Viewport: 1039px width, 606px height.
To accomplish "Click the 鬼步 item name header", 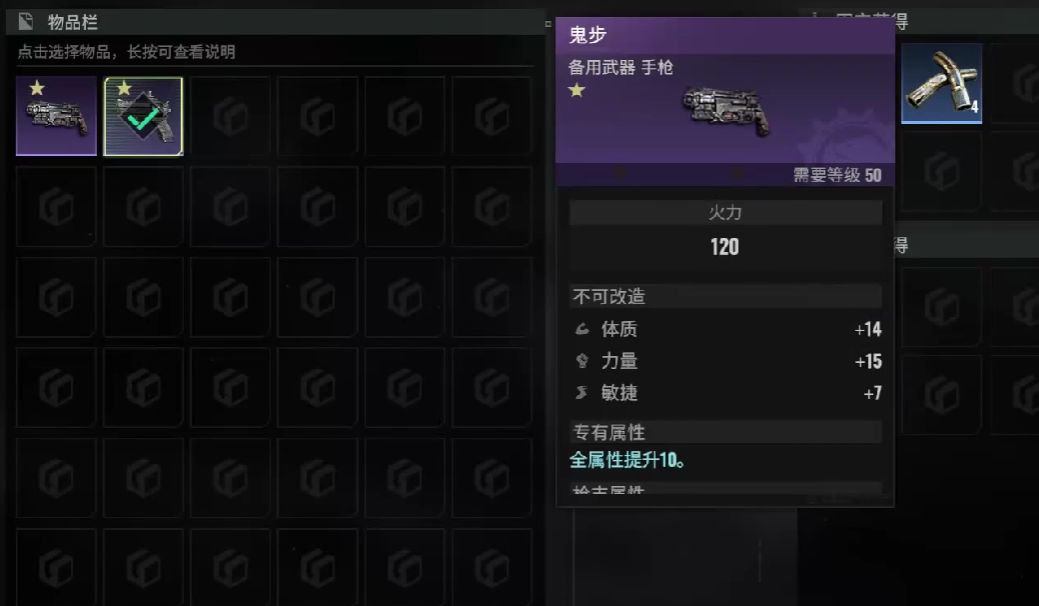I will click(x=588, y=34).
